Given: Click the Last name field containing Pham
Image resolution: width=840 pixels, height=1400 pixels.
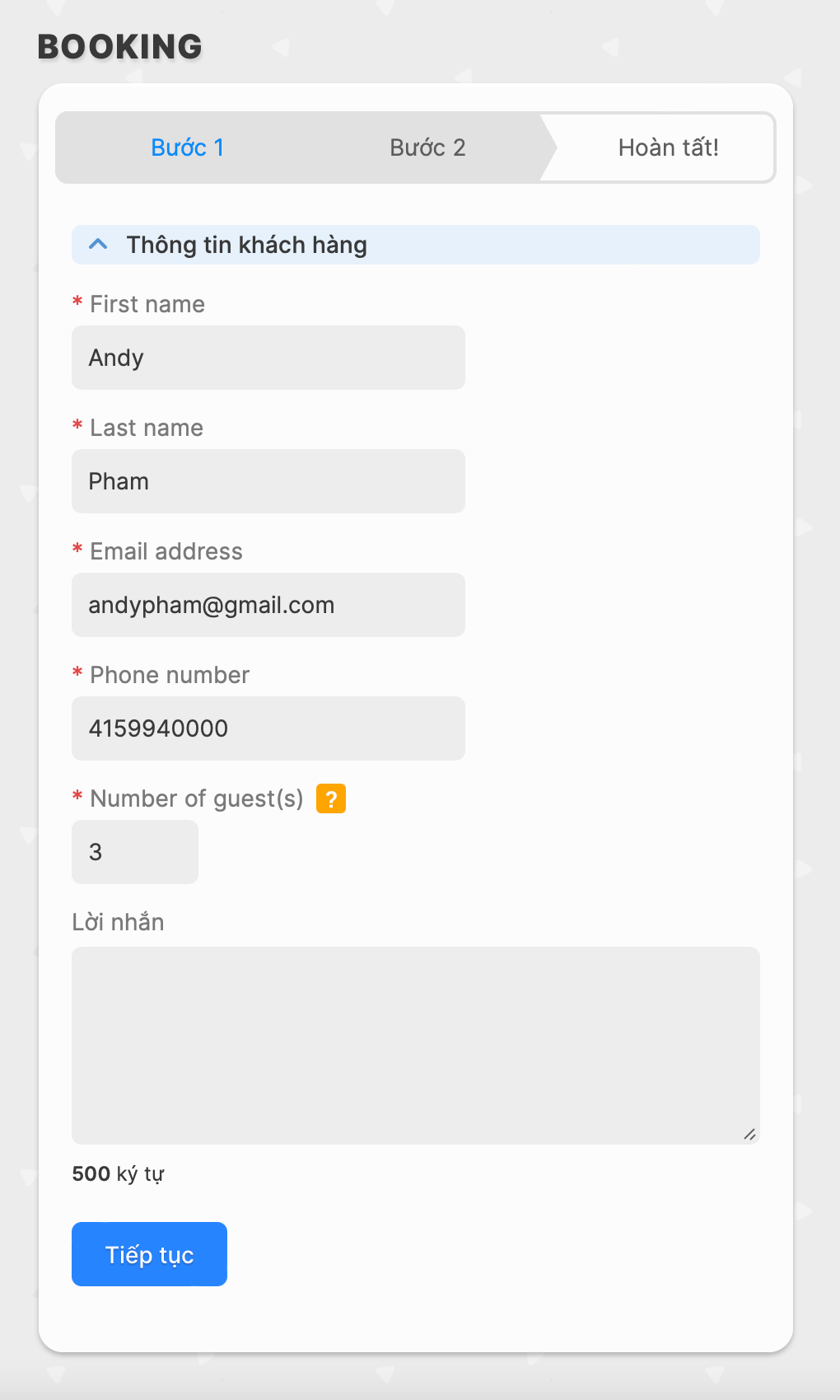Looking at the screenshot, I should coord(268,481).
